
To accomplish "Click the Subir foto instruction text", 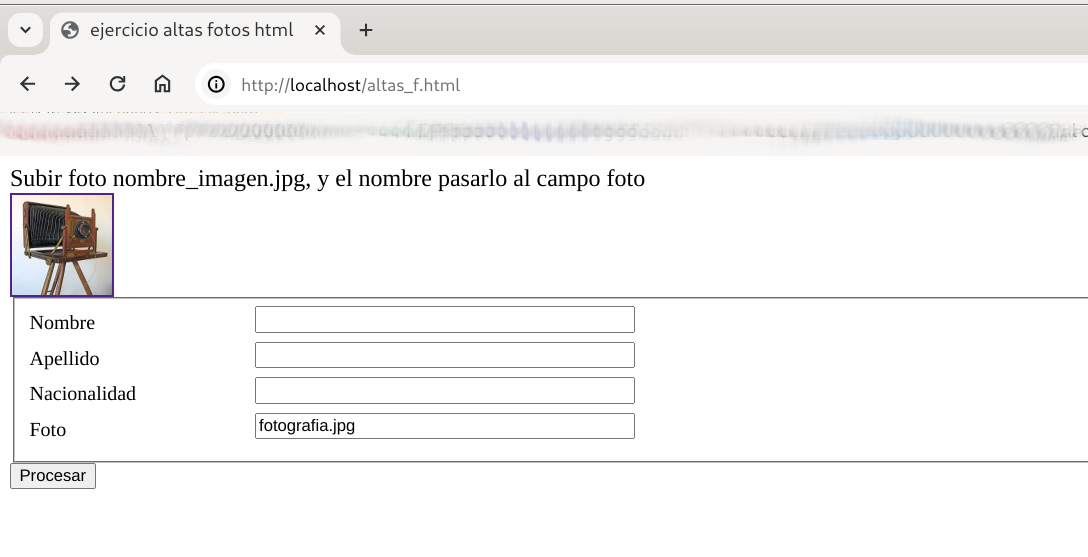I will pyautogui.click(x=327, y=179).
